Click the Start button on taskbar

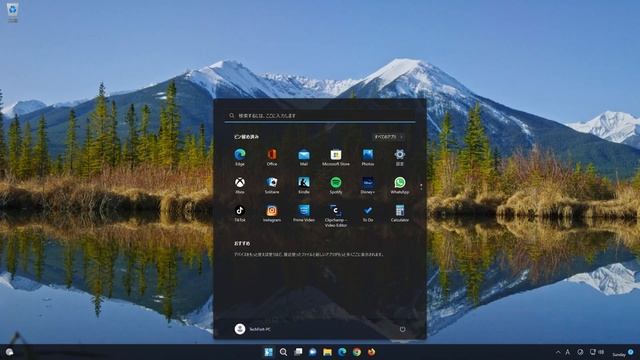pos(268,352)
